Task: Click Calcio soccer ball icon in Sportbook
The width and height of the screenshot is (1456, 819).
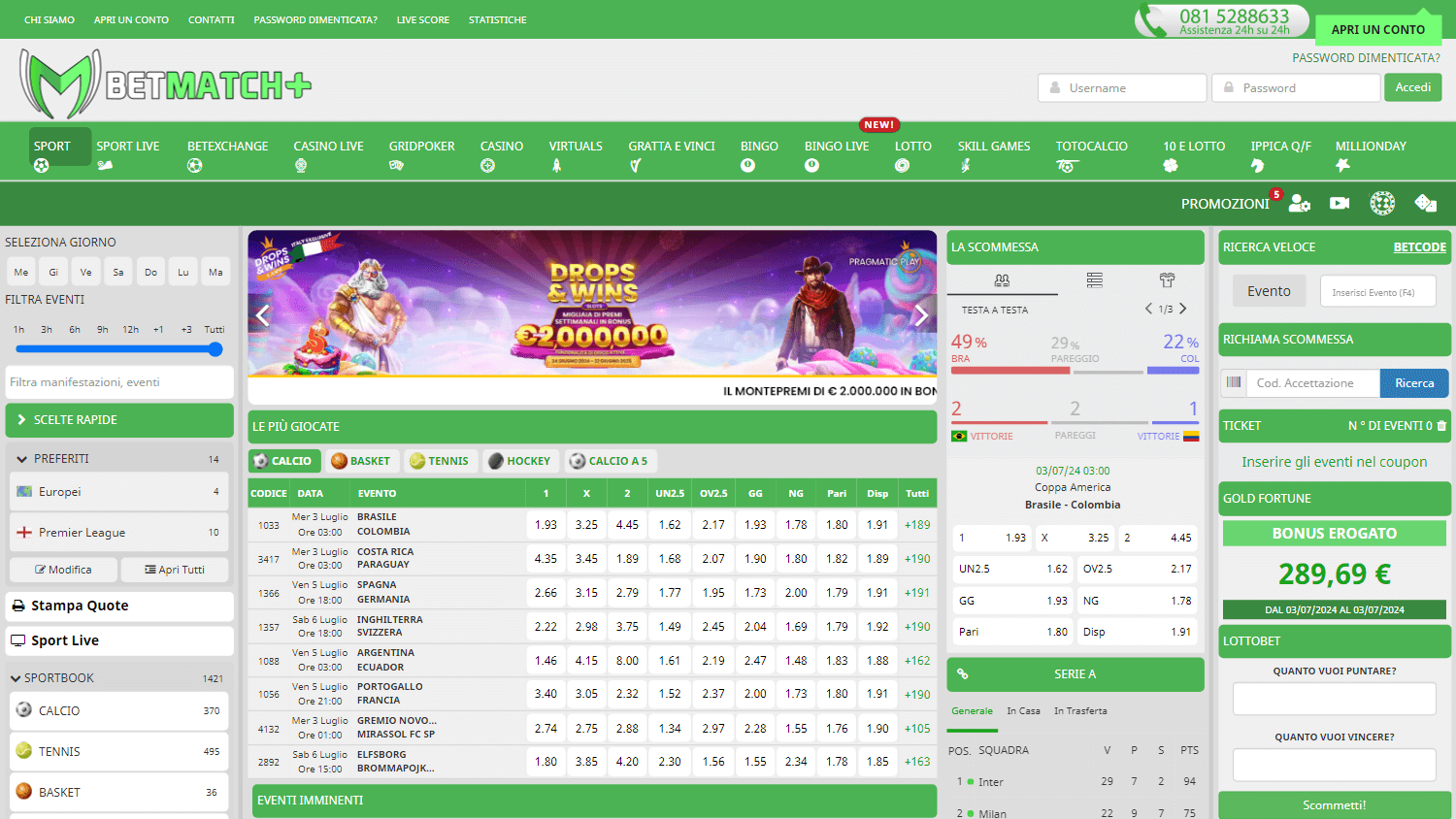Action: pyautogui.click(x=24, y=710)
